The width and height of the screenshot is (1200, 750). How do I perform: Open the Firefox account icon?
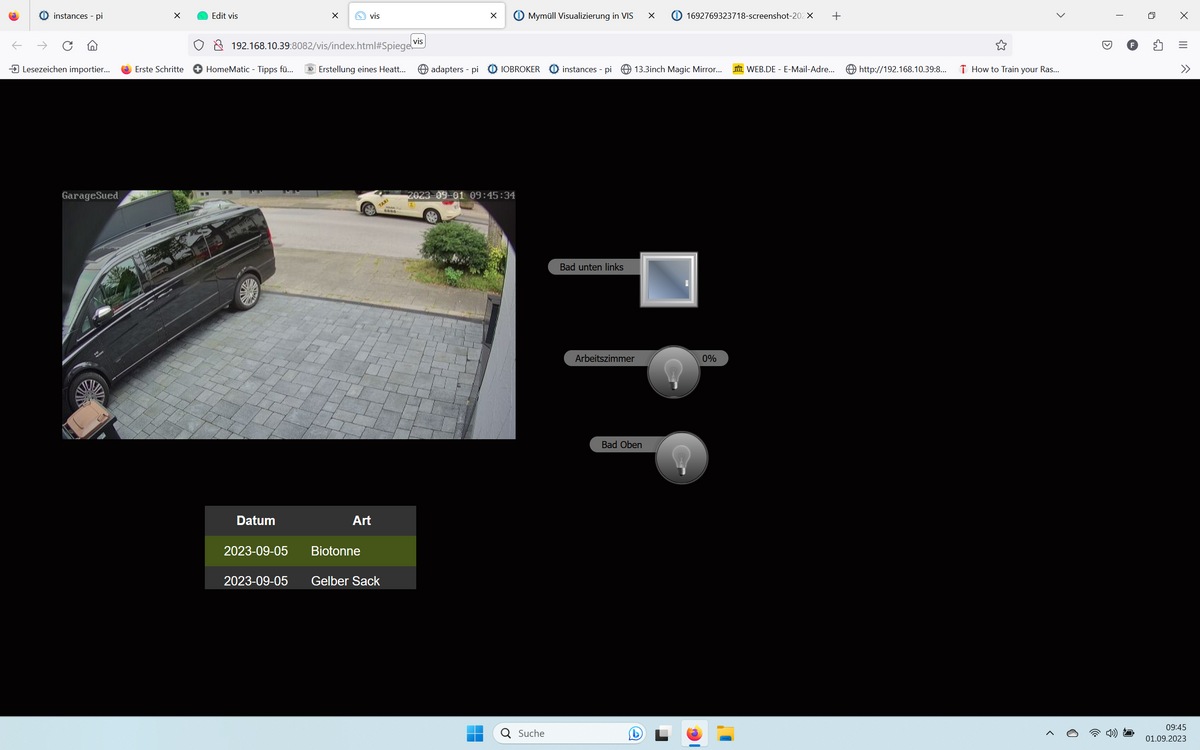[1133, 45]
